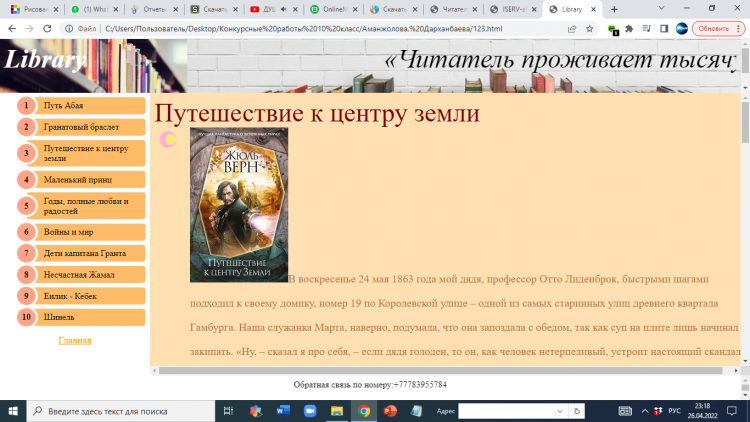Click the browser back arrow
This screenshot has height=422, width=750.
(x=9, y=29)
